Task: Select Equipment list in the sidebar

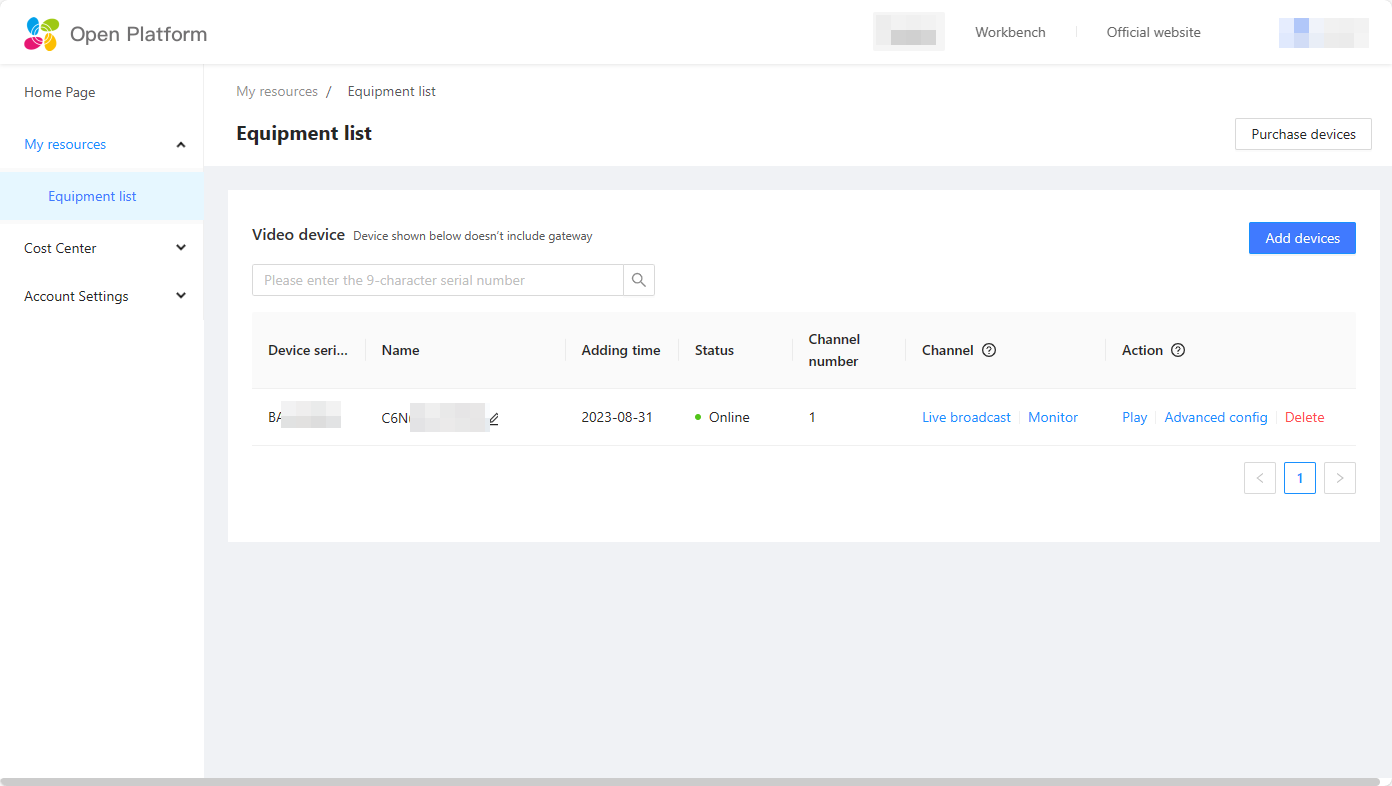Action: point(92,196)
